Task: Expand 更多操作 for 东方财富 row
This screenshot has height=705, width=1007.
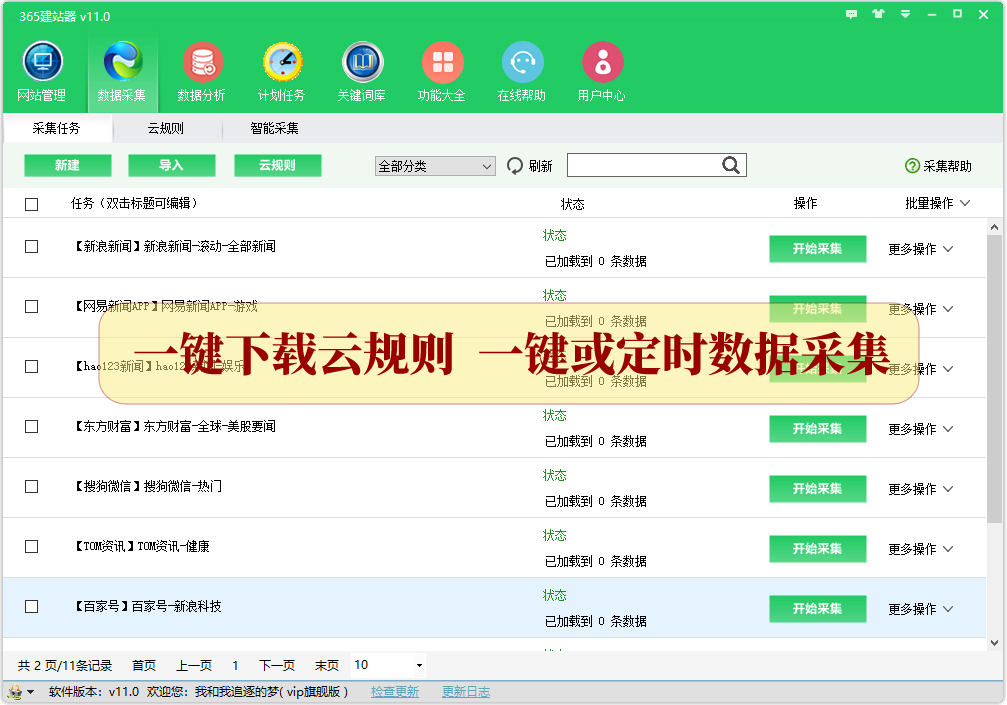Action: click(921, 429)
